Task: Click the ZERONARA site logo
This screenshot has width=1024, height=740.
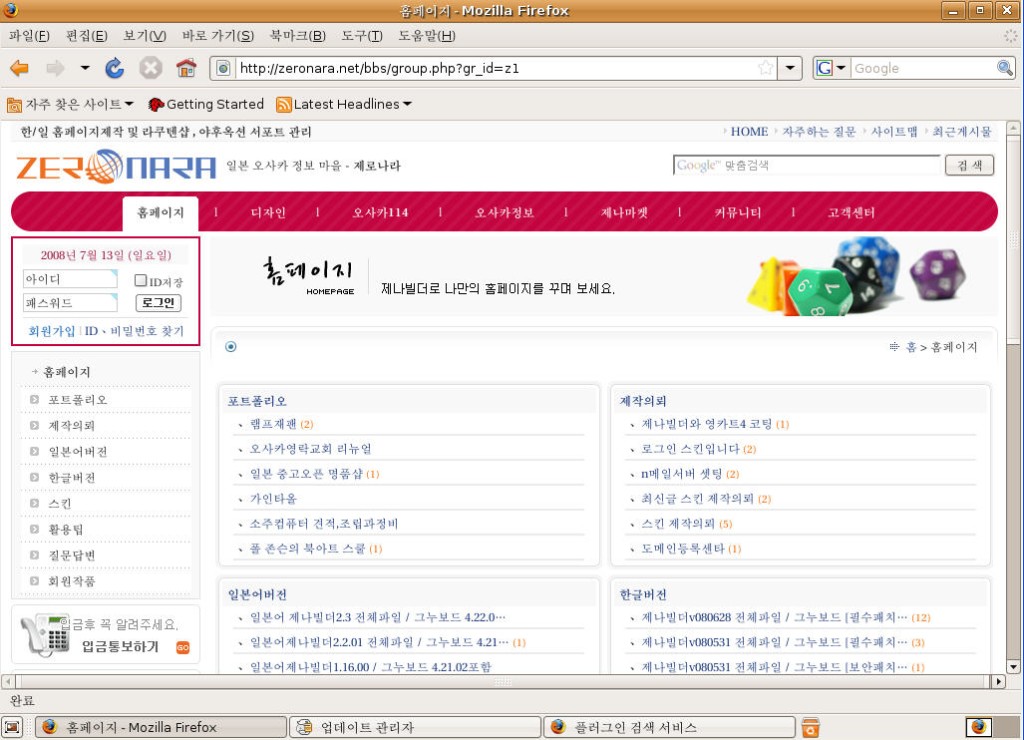Action: (x=115, y=166)
